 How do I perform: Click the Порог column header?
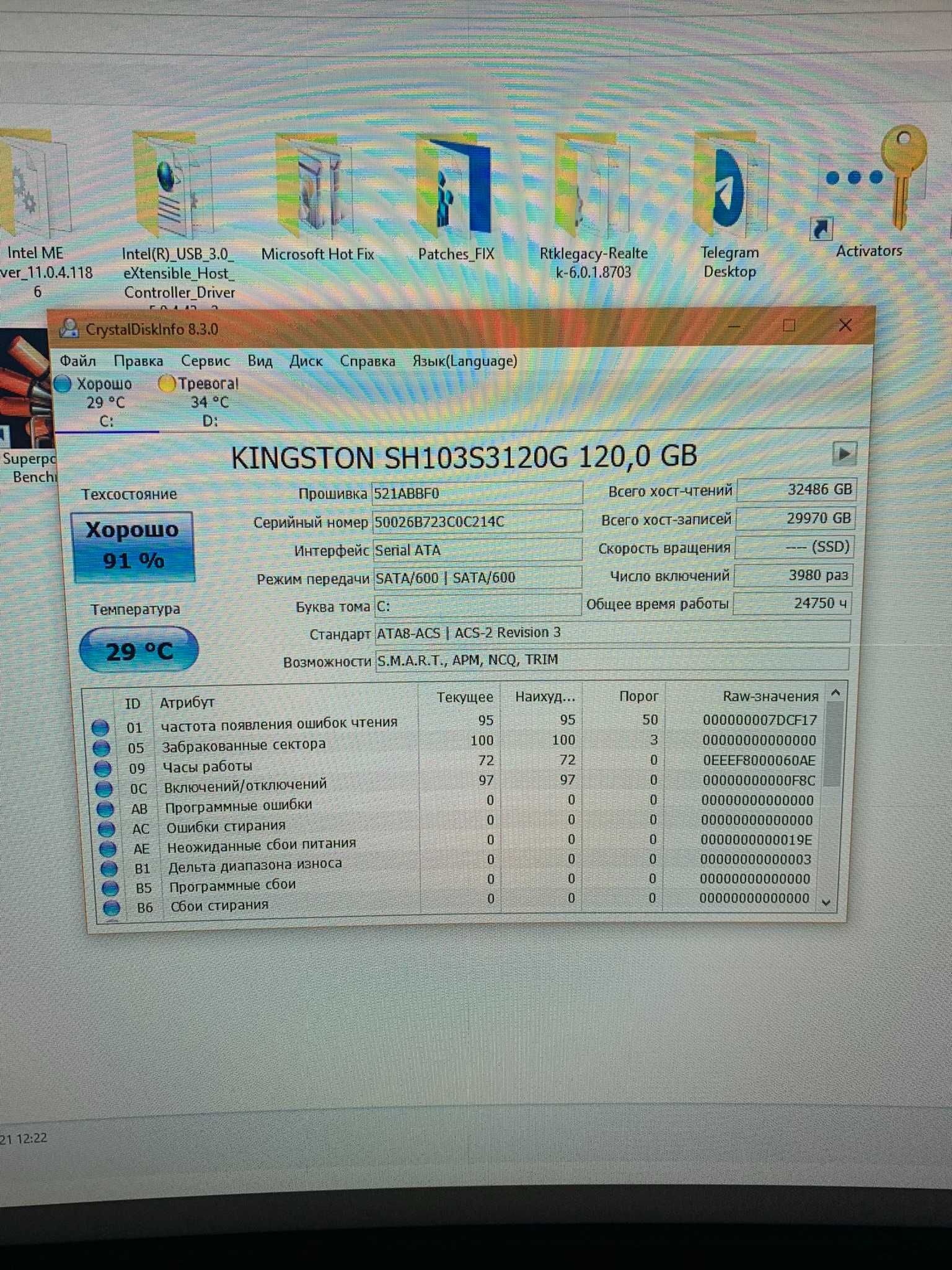point(639,696)
